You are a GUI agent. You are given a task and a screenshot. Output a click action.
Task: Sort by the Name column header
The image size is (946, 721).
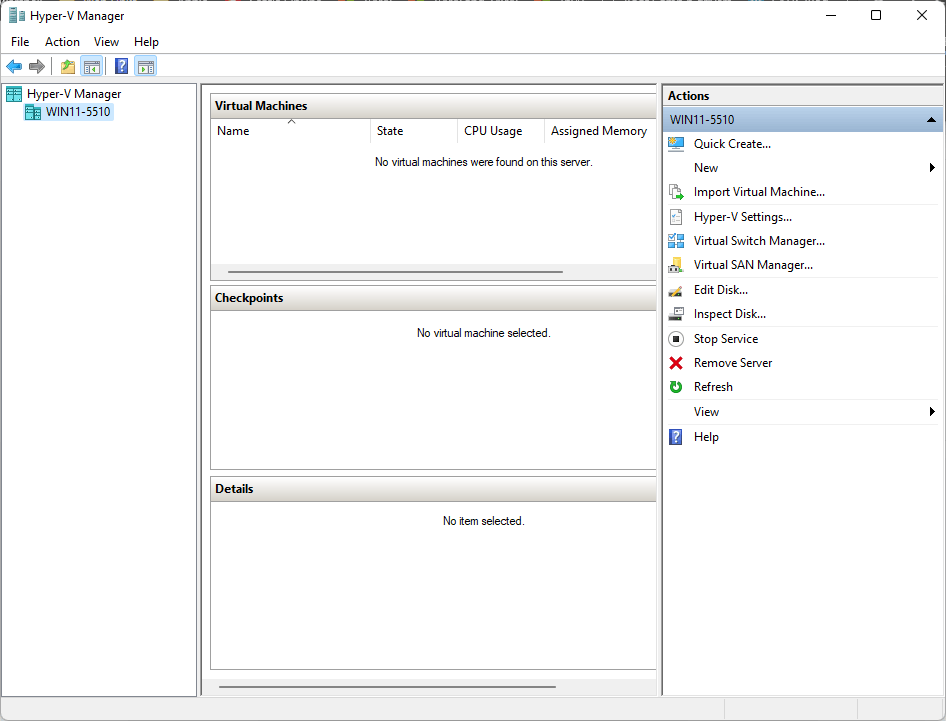290,131
